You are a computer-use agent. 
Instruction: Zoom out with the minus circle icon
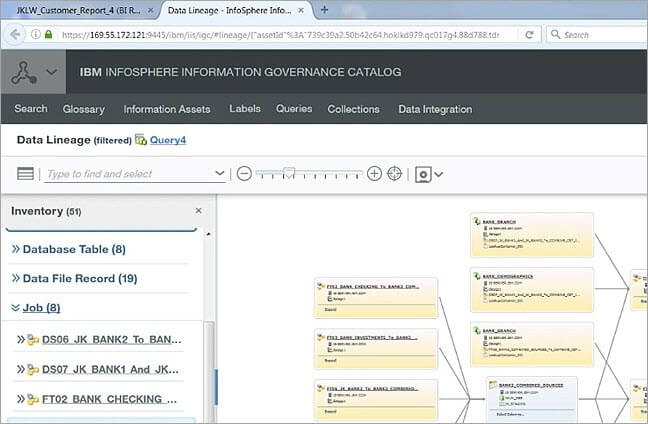[244, 174]
